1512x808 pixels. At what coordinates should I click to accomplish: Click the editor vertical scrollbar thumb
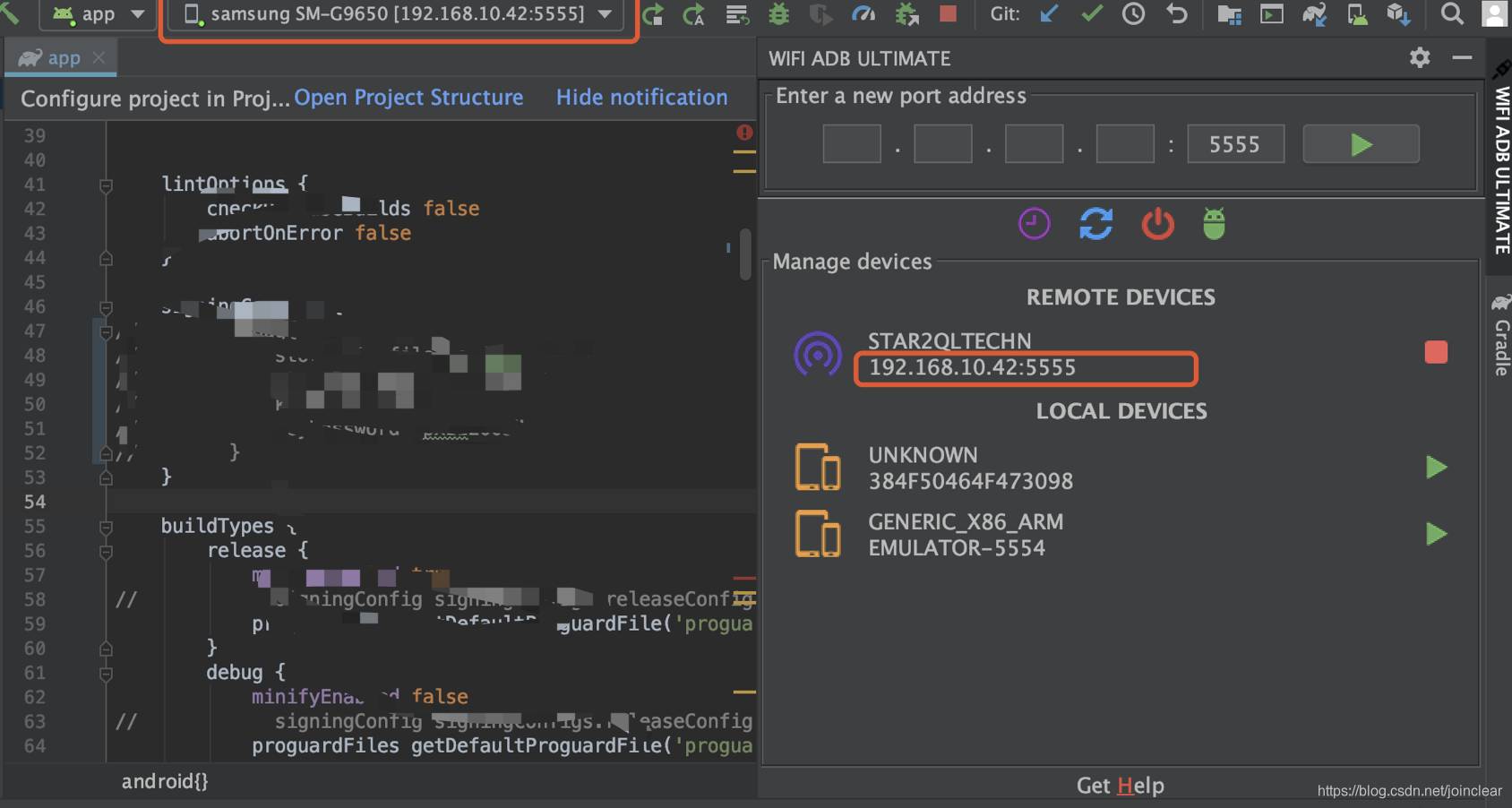pyautogui.click(x=745, y=254)
